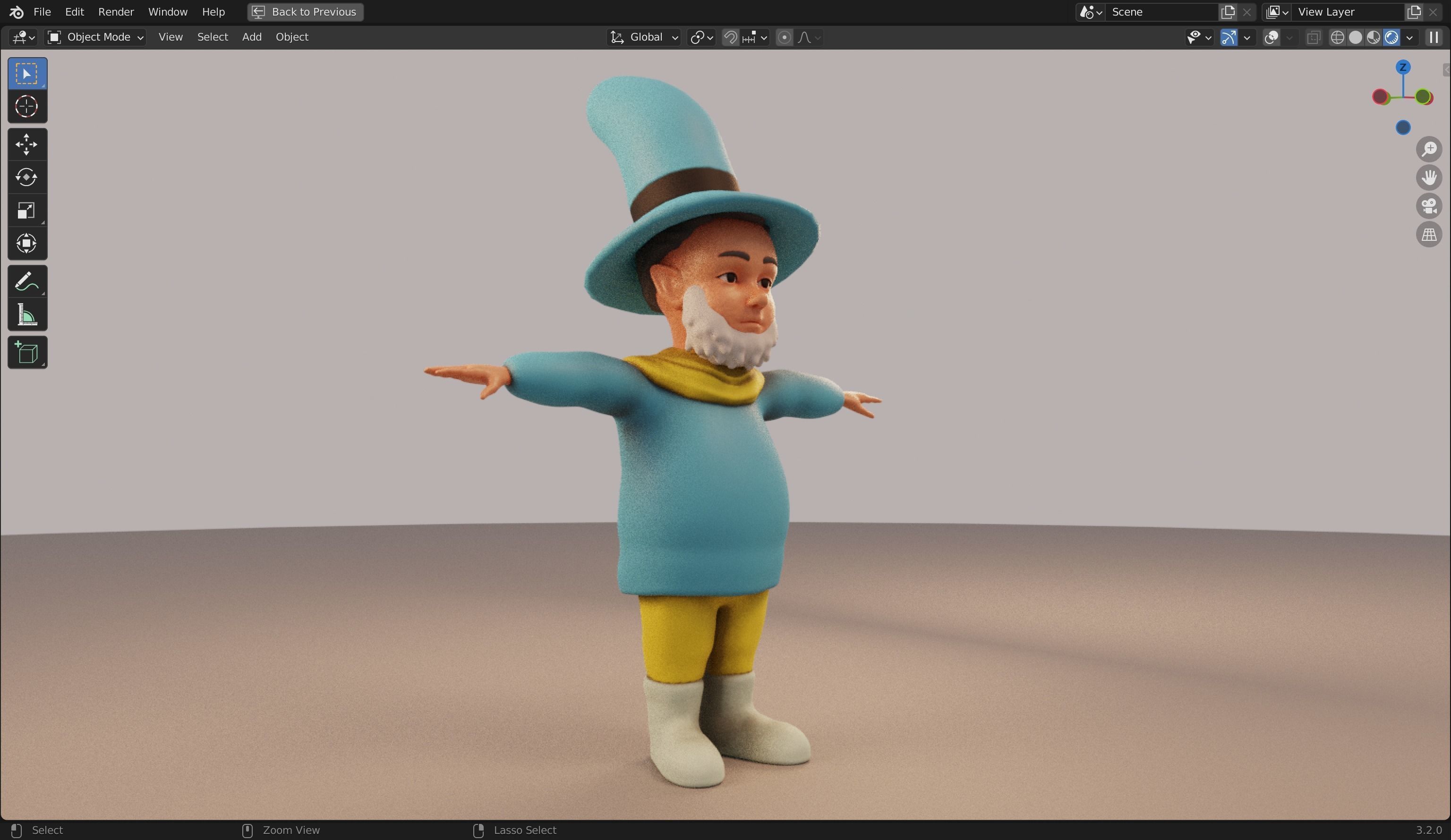Open the Add menu in header
The image size is (1451, 840).
tap(252, 37)
